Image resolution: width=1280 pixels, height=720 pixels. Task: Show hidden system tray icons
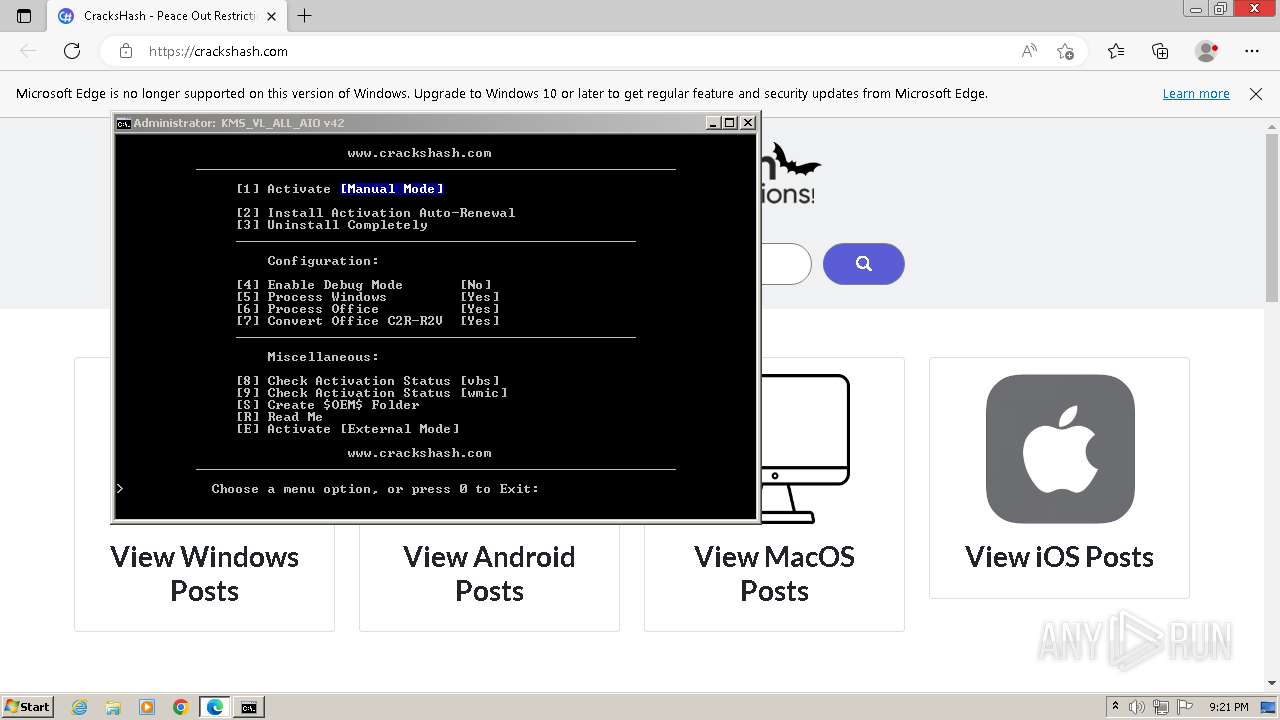tap(1115, 707)
